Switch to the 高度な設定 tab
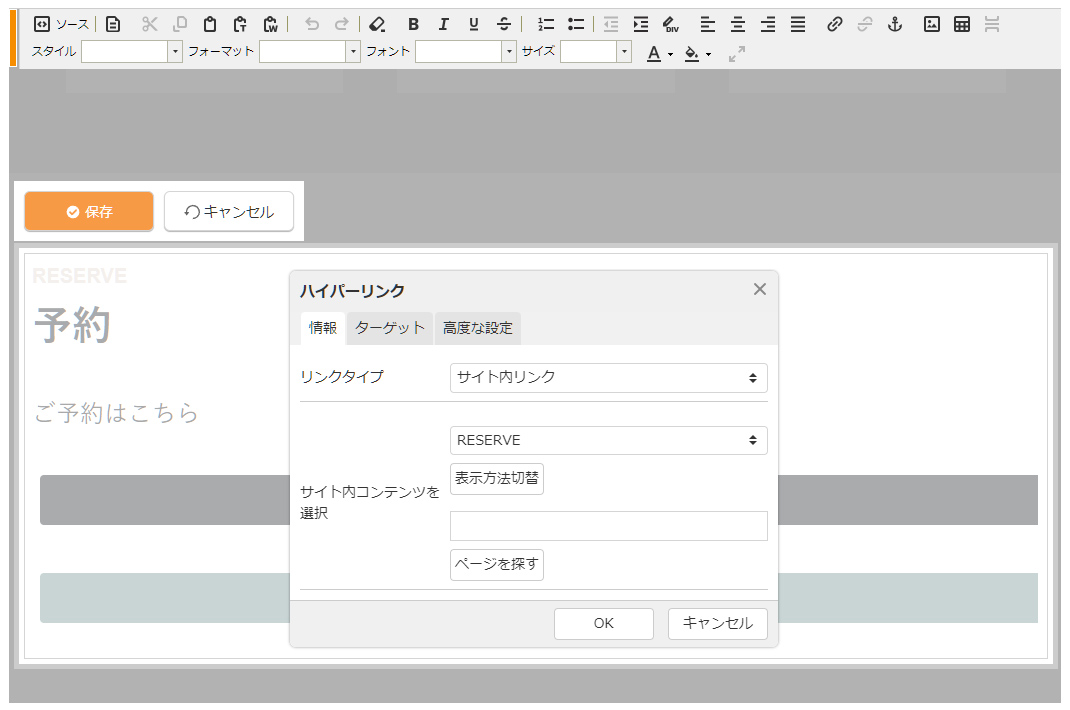The image size is (1070, 710). 478,328
